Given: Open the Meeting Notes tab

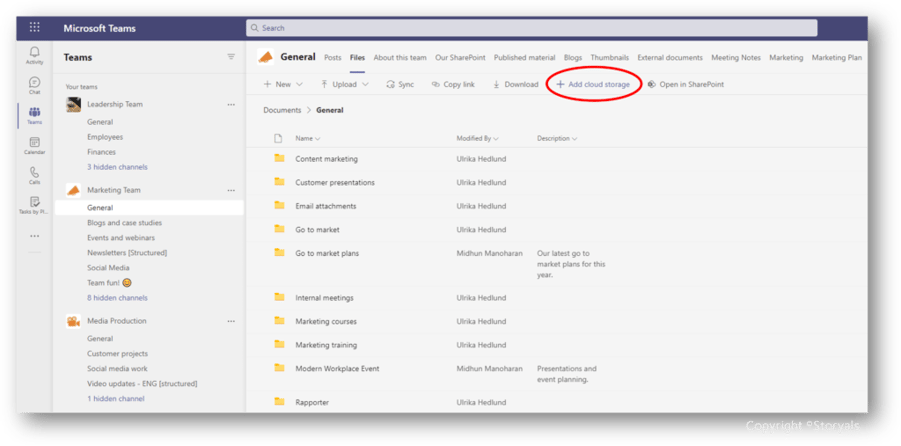Looking at the screenshot, I should click(736, 57).
